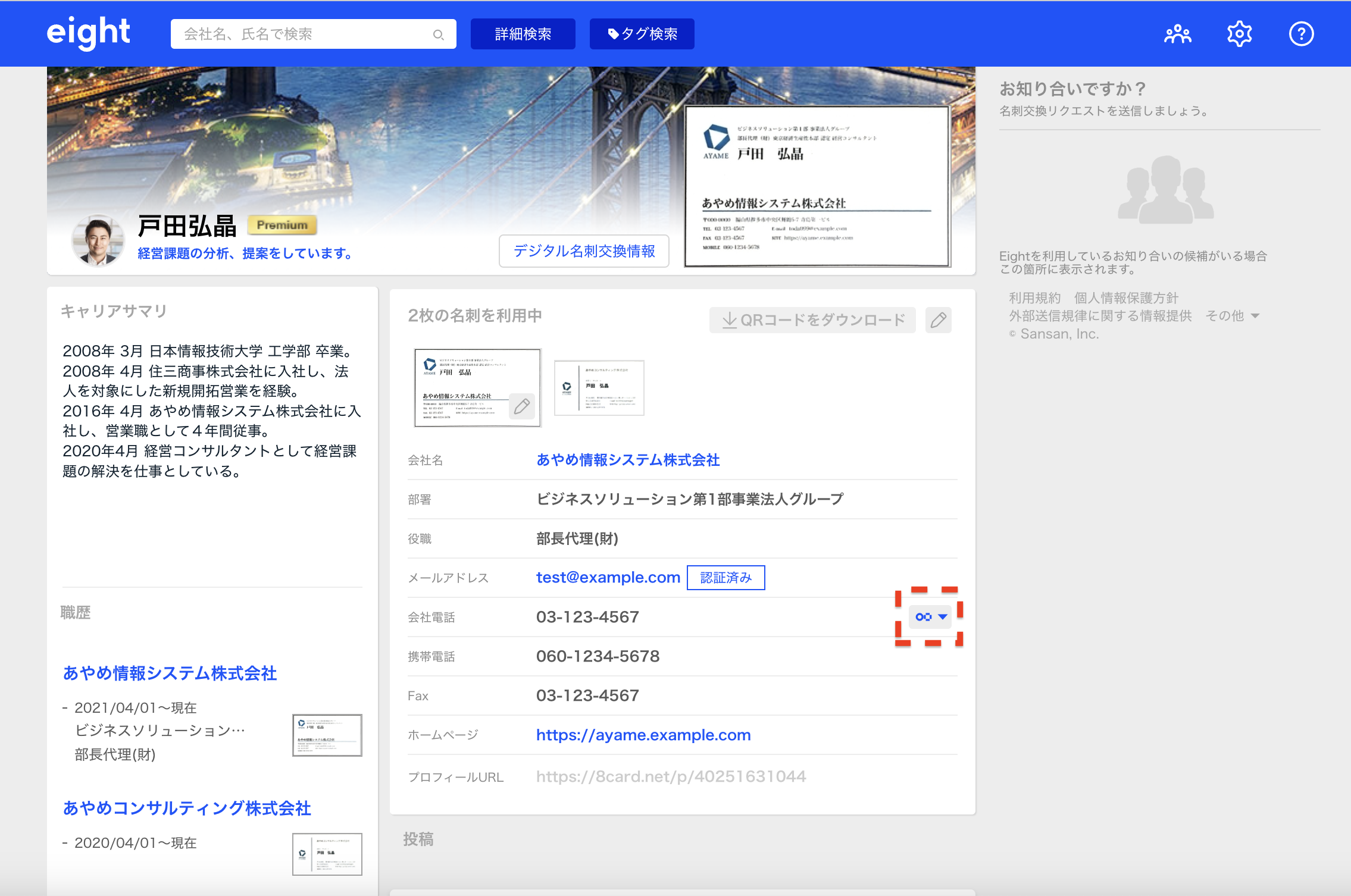The height and width of the screenshot is (896, 1351).
Task: Click the タグ検索 button
Action: 642,34
